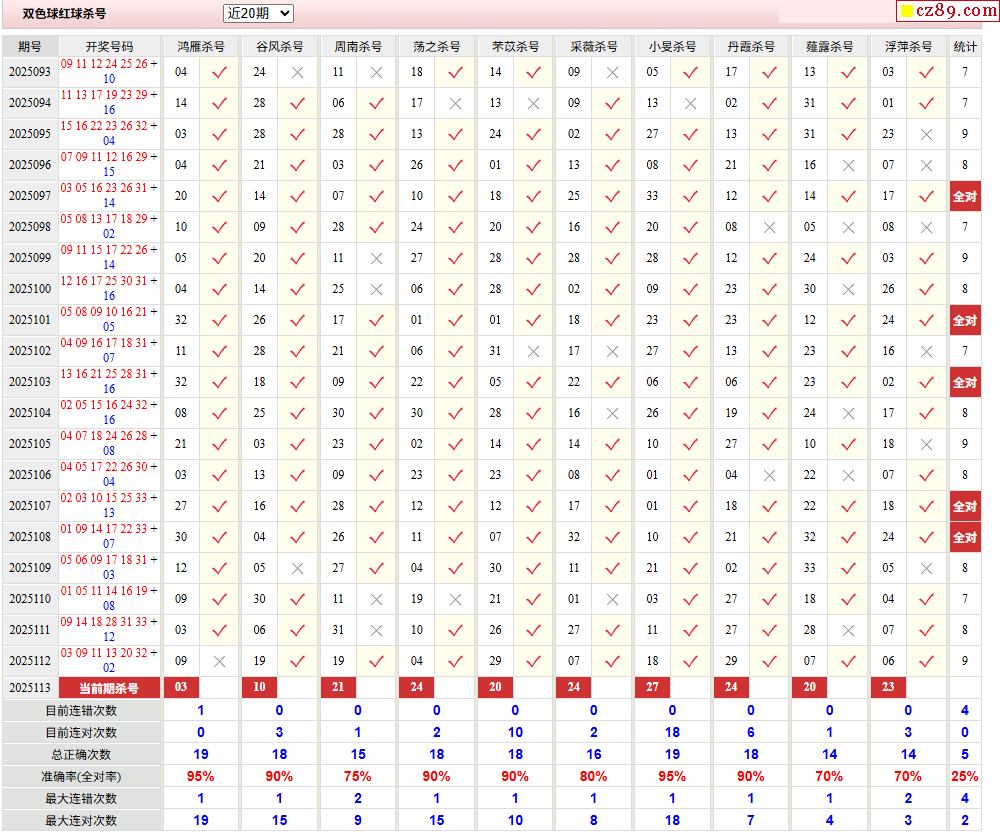Click the 总正确次数 row label
Screen dimensions: 1000x840
click(x=81, y=755)
